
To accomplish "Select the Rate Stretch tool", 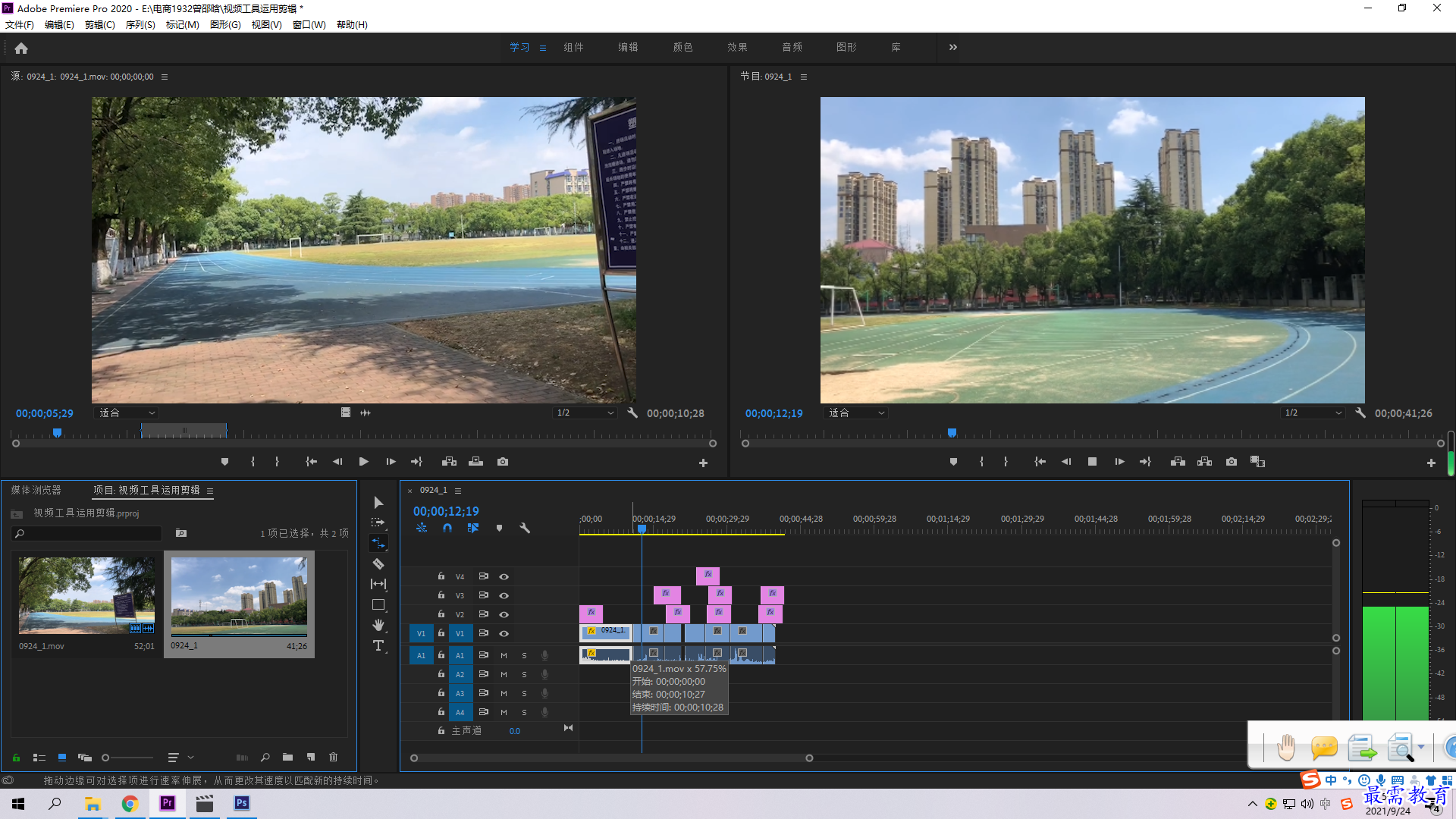I will pos(378,543).
